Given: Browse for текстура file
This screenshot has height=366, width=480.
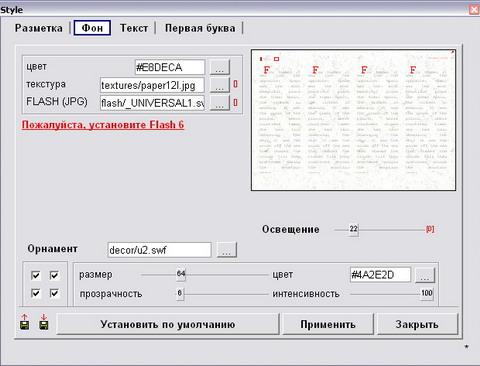Looking at the screenshot, I should [220, 86].
